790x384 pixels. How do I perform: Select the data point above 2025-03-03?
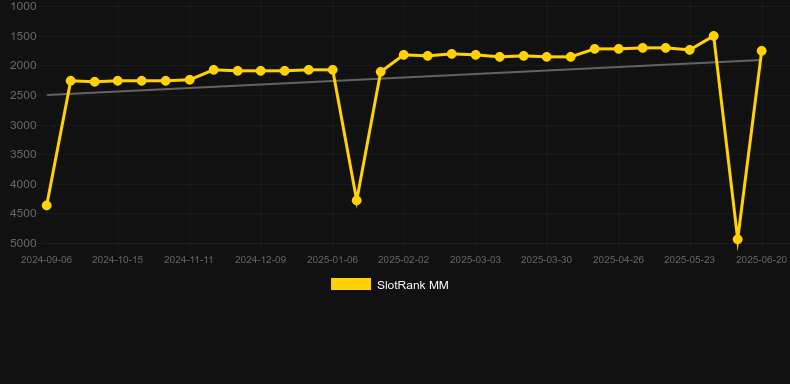click(475, 55)
